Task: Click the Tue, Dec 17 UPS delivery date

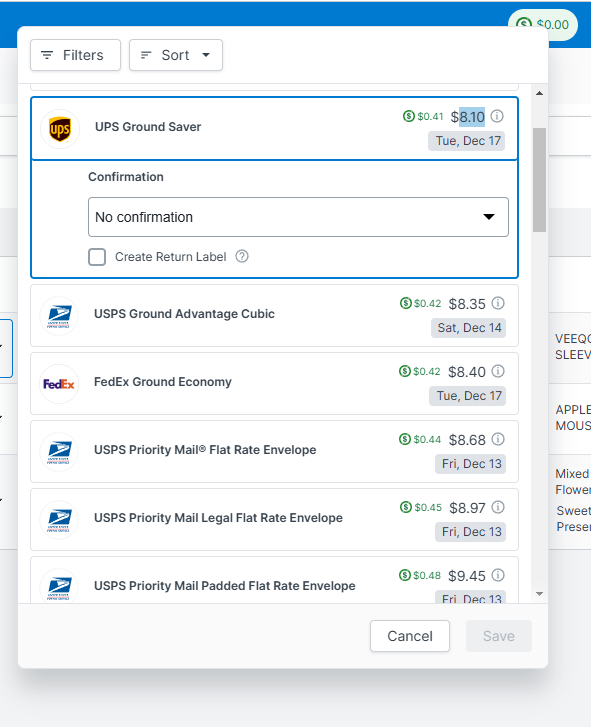Action: click(467, 141)
